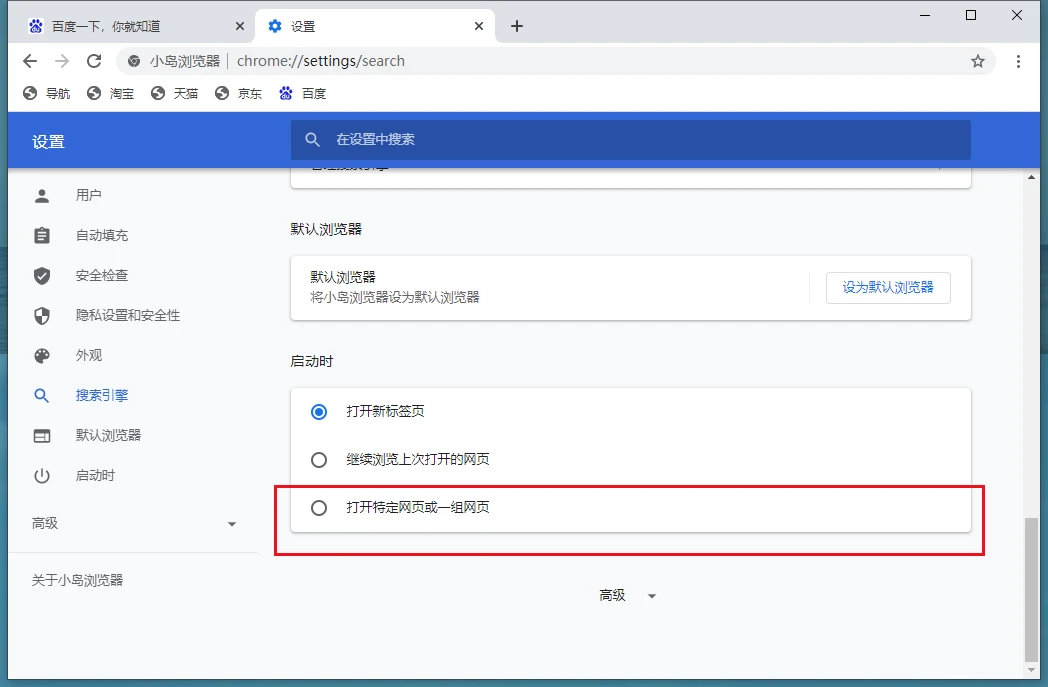Click the magnifier icon in settings search
Viewport: 1048px width, 687px height.
point(312,140)
